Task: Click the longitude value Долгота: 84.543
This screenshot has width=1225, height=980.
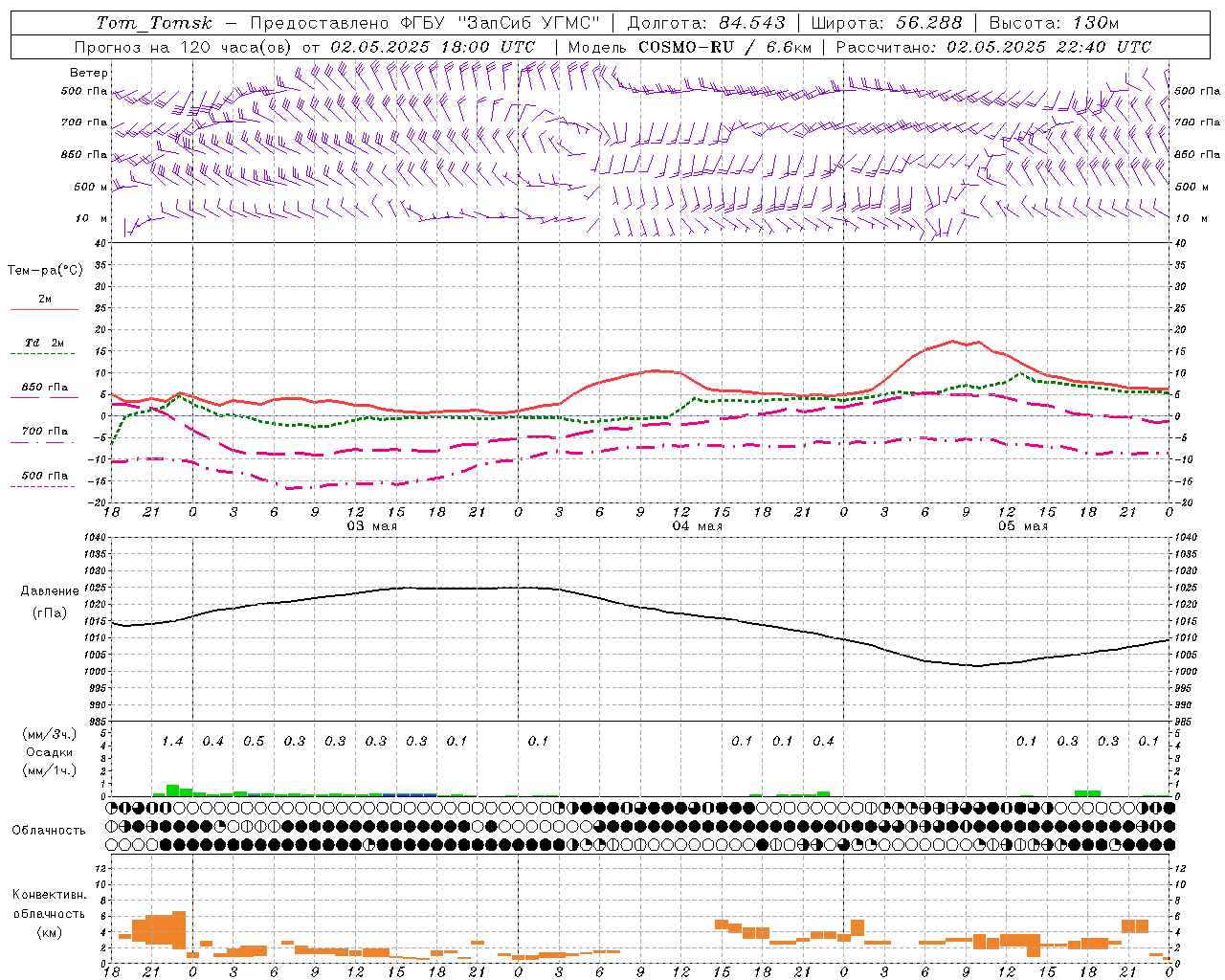Action: coord(706,23)
